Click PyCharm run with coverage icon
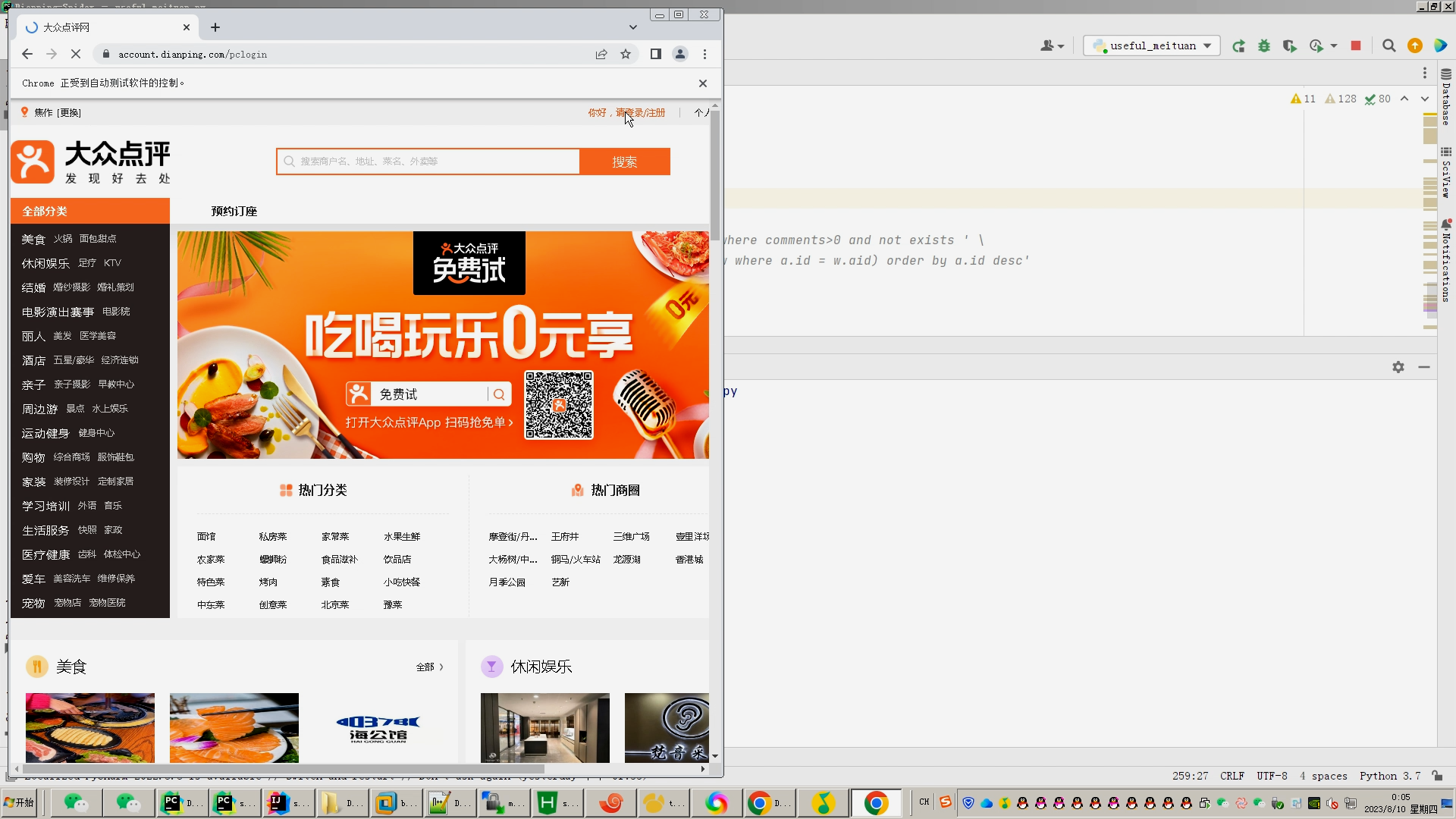1456x819 pixels. (1289, 45)
